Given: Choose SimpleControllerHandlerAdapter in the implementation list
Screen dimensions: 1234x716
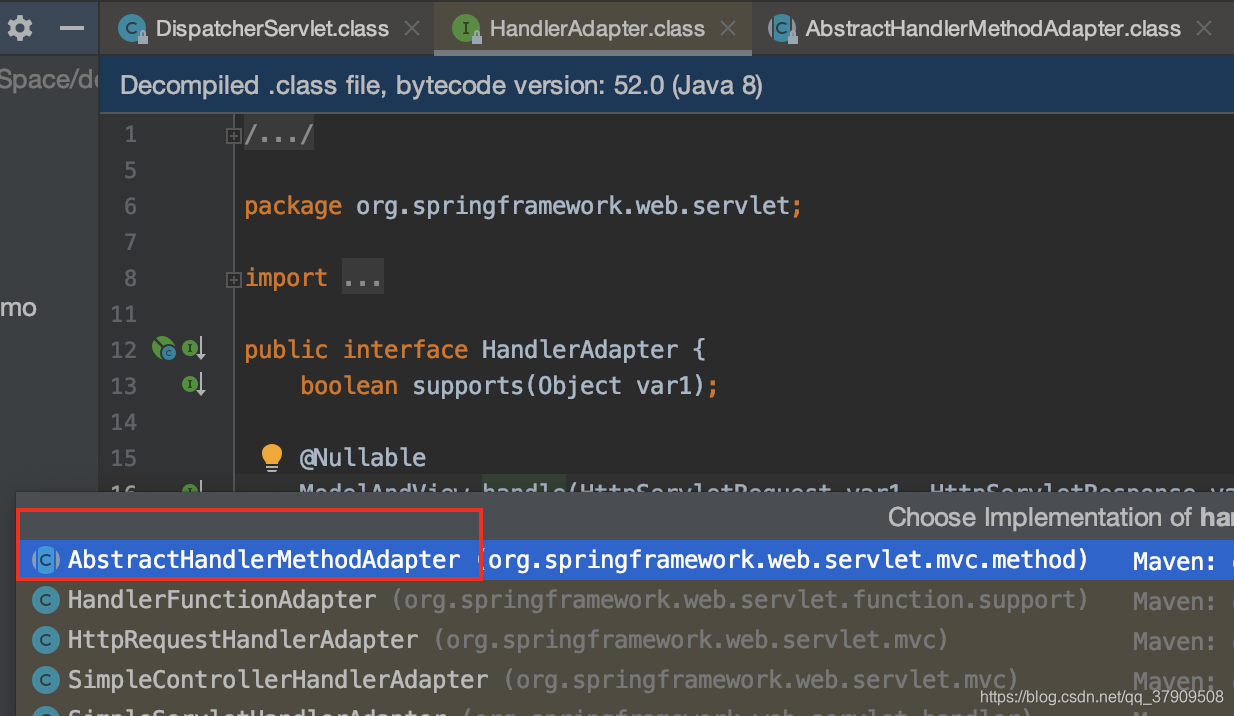Looking at the screenshot, I should (625, 680).
